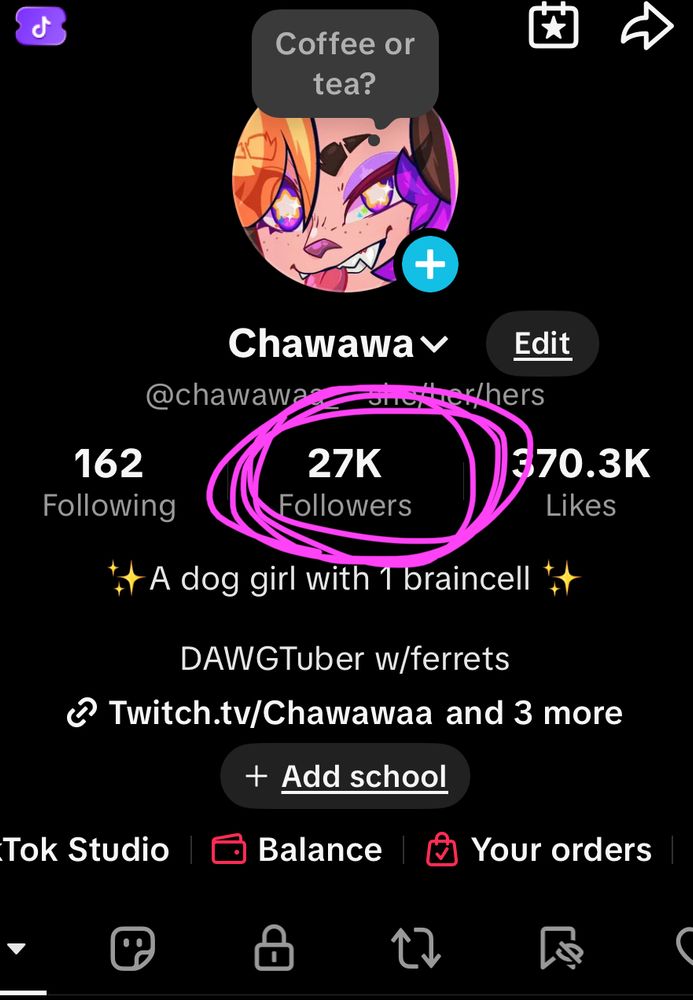Click the Edit profile button

tap(542, 344)
